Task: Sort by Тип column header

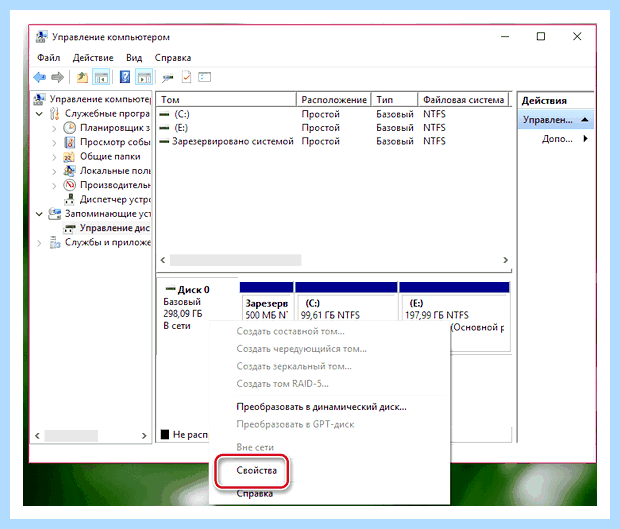Action: 394,100
